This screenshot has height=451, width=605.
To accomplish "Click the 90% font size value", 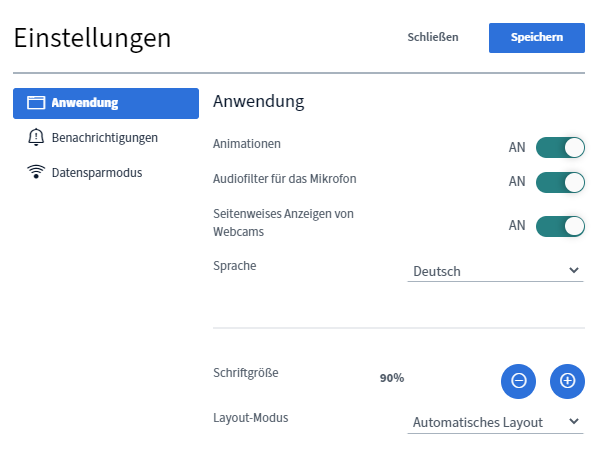I will click(x=392, y=378).
